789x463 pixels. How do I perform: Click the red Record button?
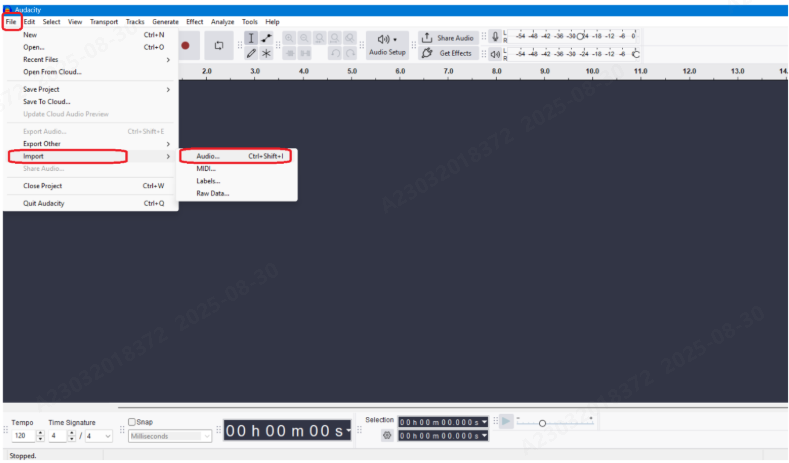point(185,45)
